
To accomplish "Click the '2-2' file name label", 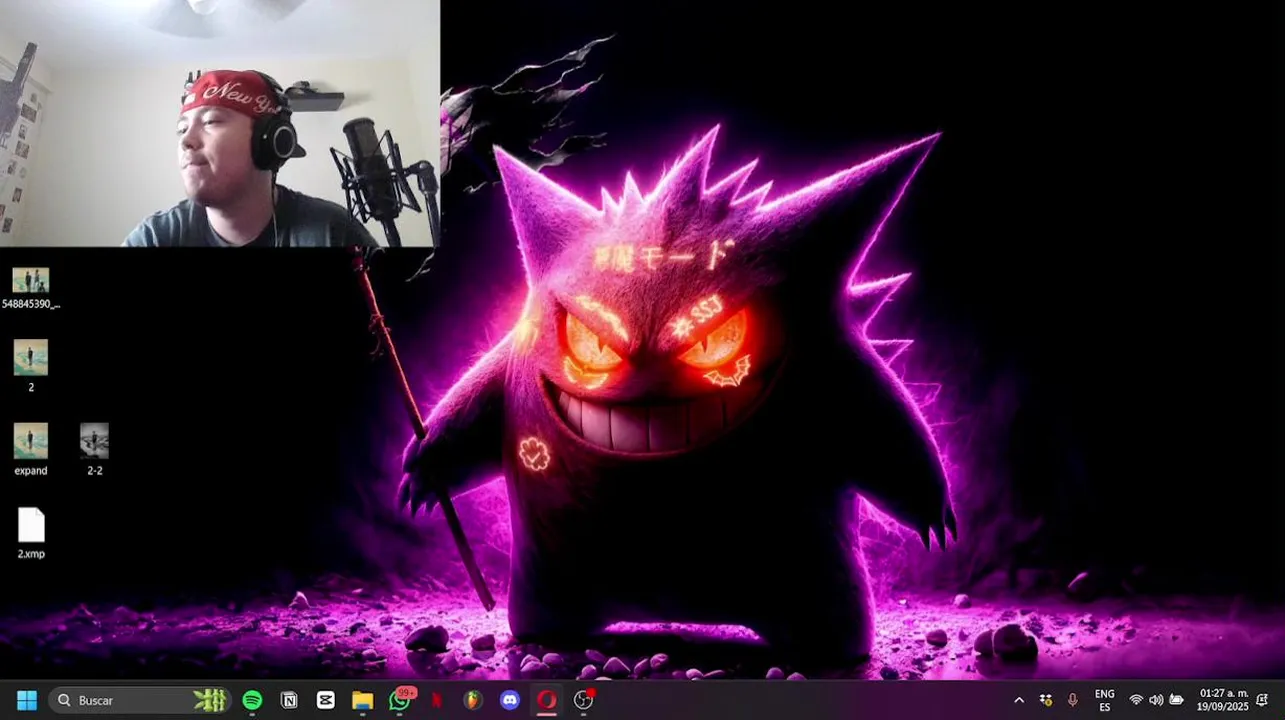I will [x=95, y=471].
